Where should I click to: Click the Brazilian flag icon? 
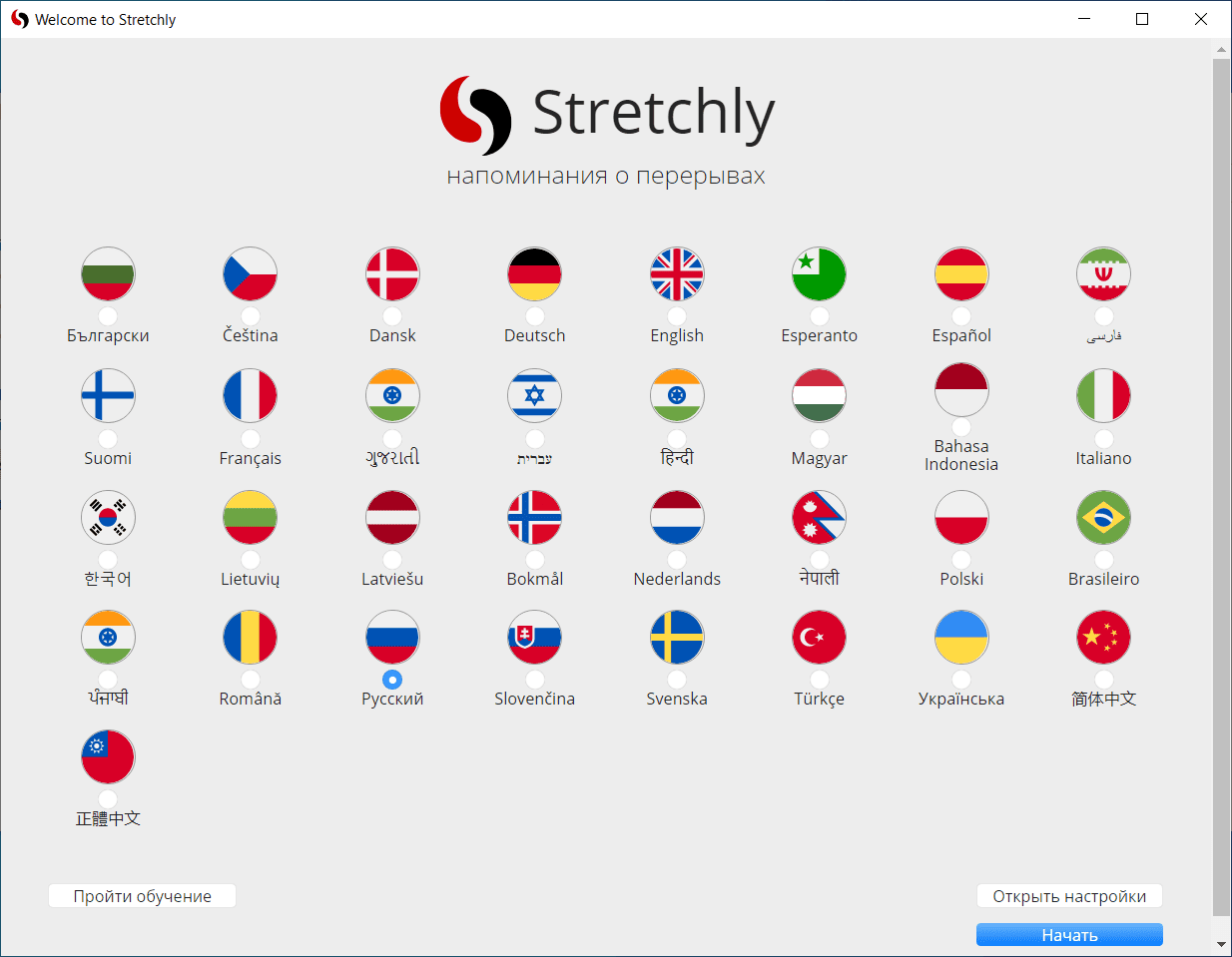[1104, 517]
